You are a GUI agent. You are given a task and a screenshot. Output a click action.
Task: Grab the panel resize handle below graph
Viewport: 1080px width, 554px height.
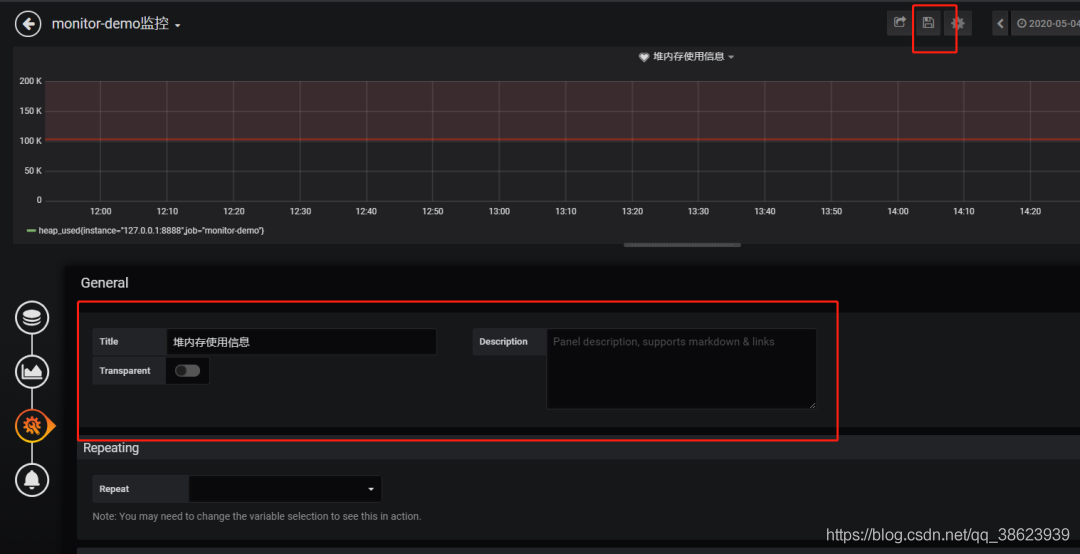coord(683,245)
